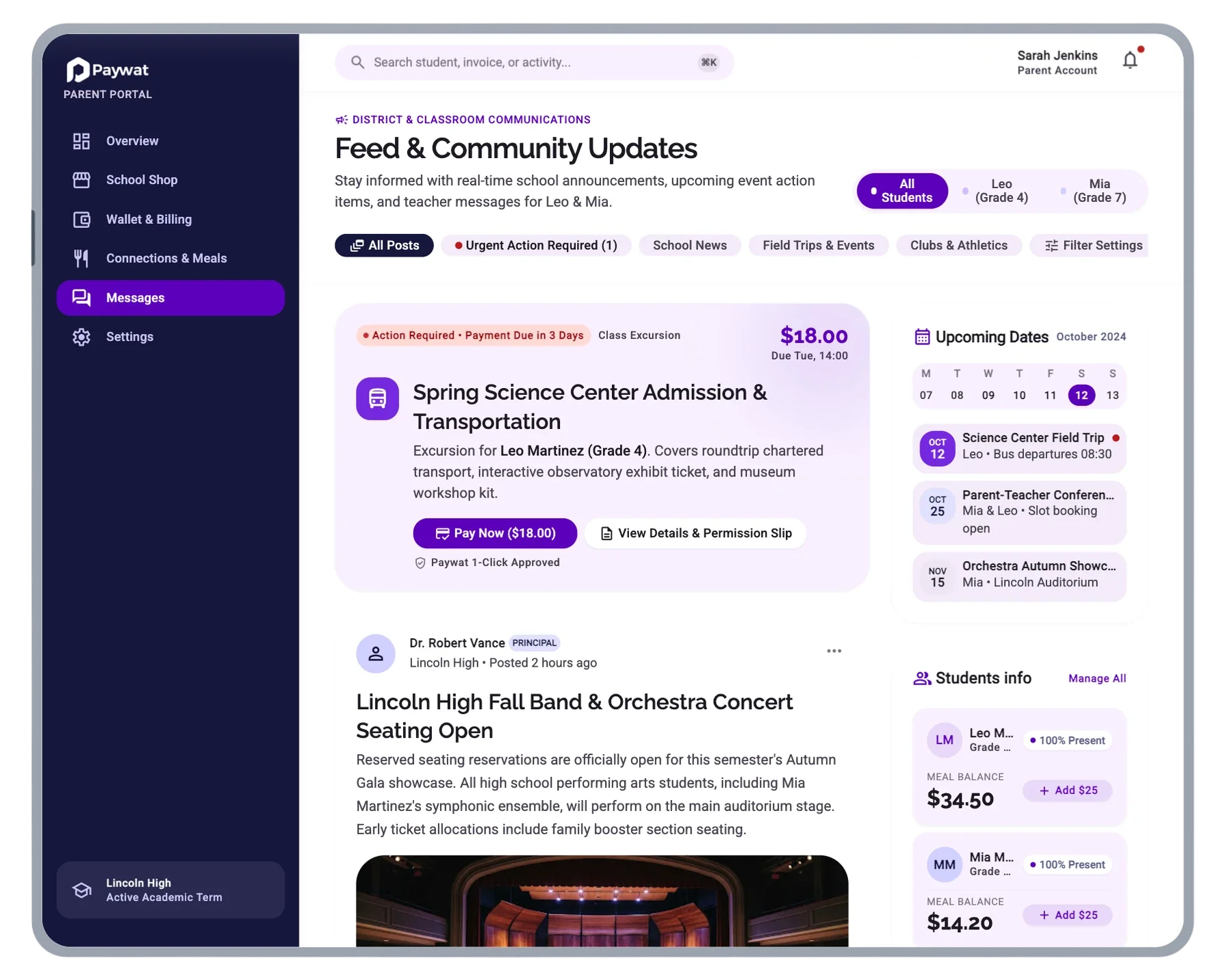Click the bus icon on the excursion card
Viewport: 1232px width, 978px height.
click(x=377, y=398)
